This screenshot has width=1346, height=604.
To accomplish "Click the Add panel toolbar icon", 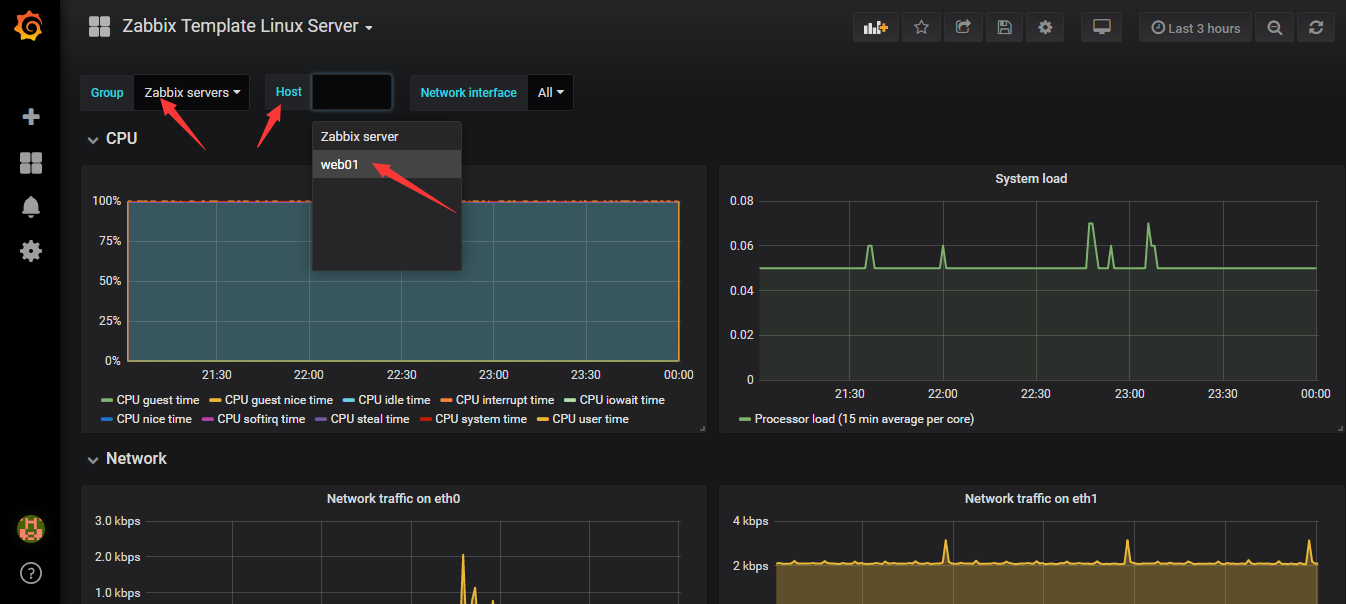I will [876, 28].
